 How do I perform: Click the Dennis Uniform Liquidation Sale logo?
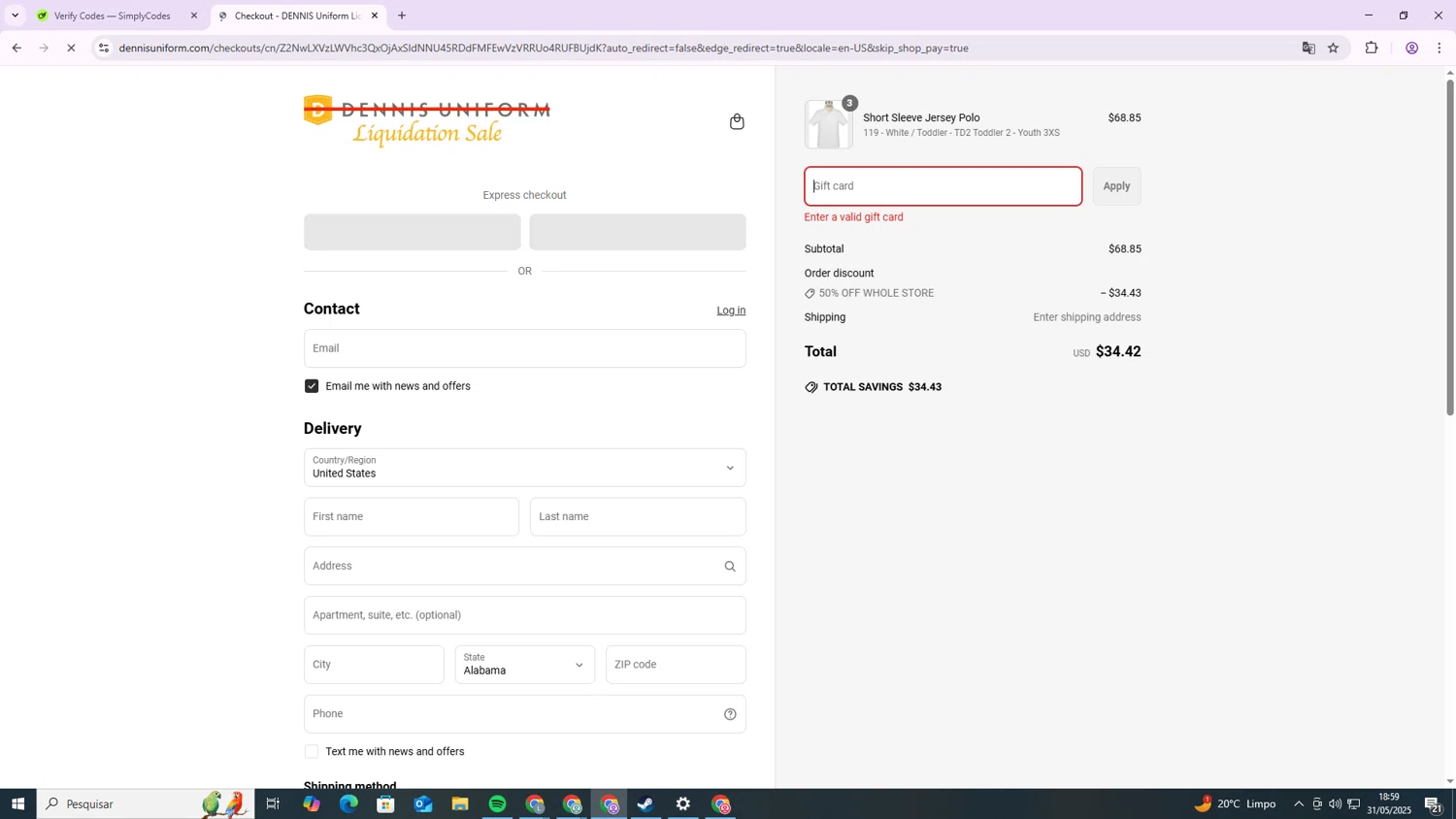click(x=427, y=121)
